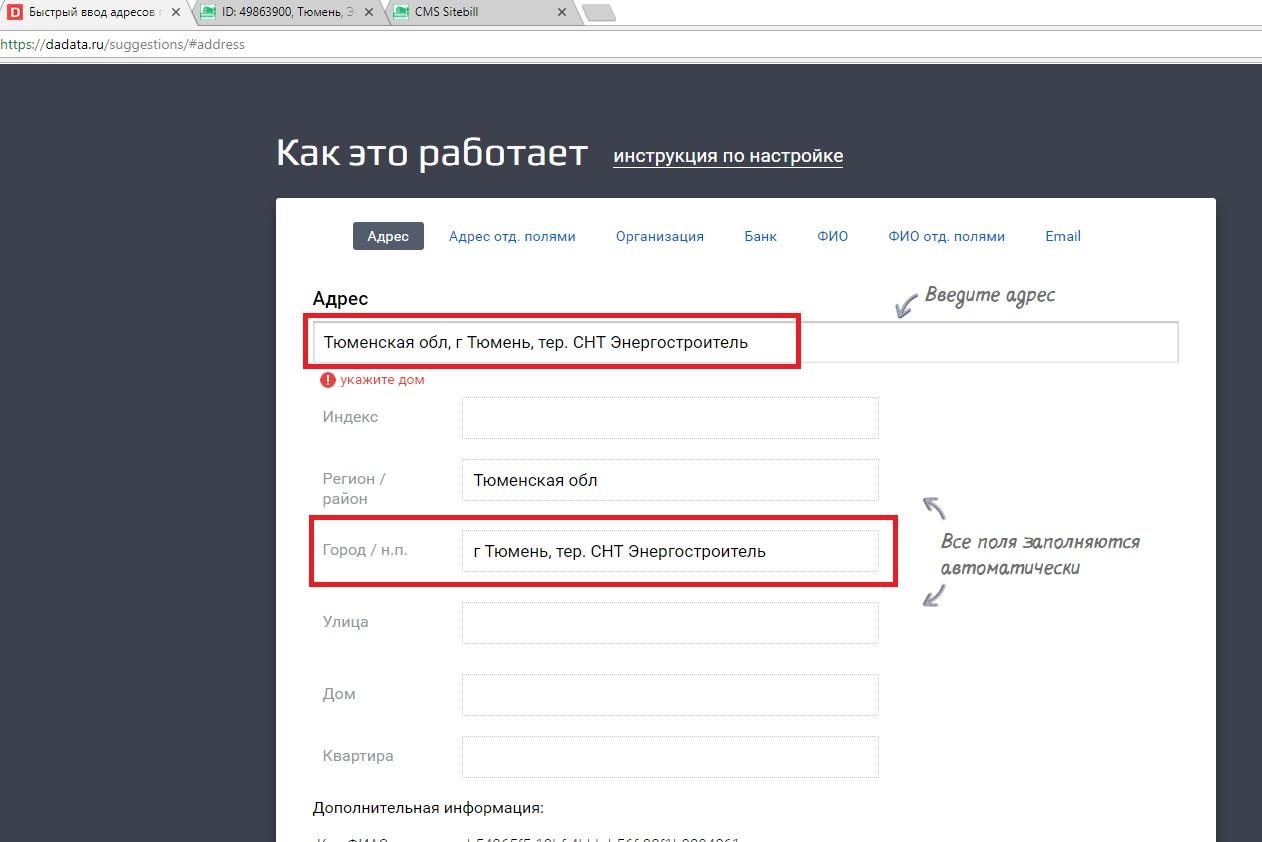Click the empty 'Квартира' field

pyautogui.click(x=670, y=756)
